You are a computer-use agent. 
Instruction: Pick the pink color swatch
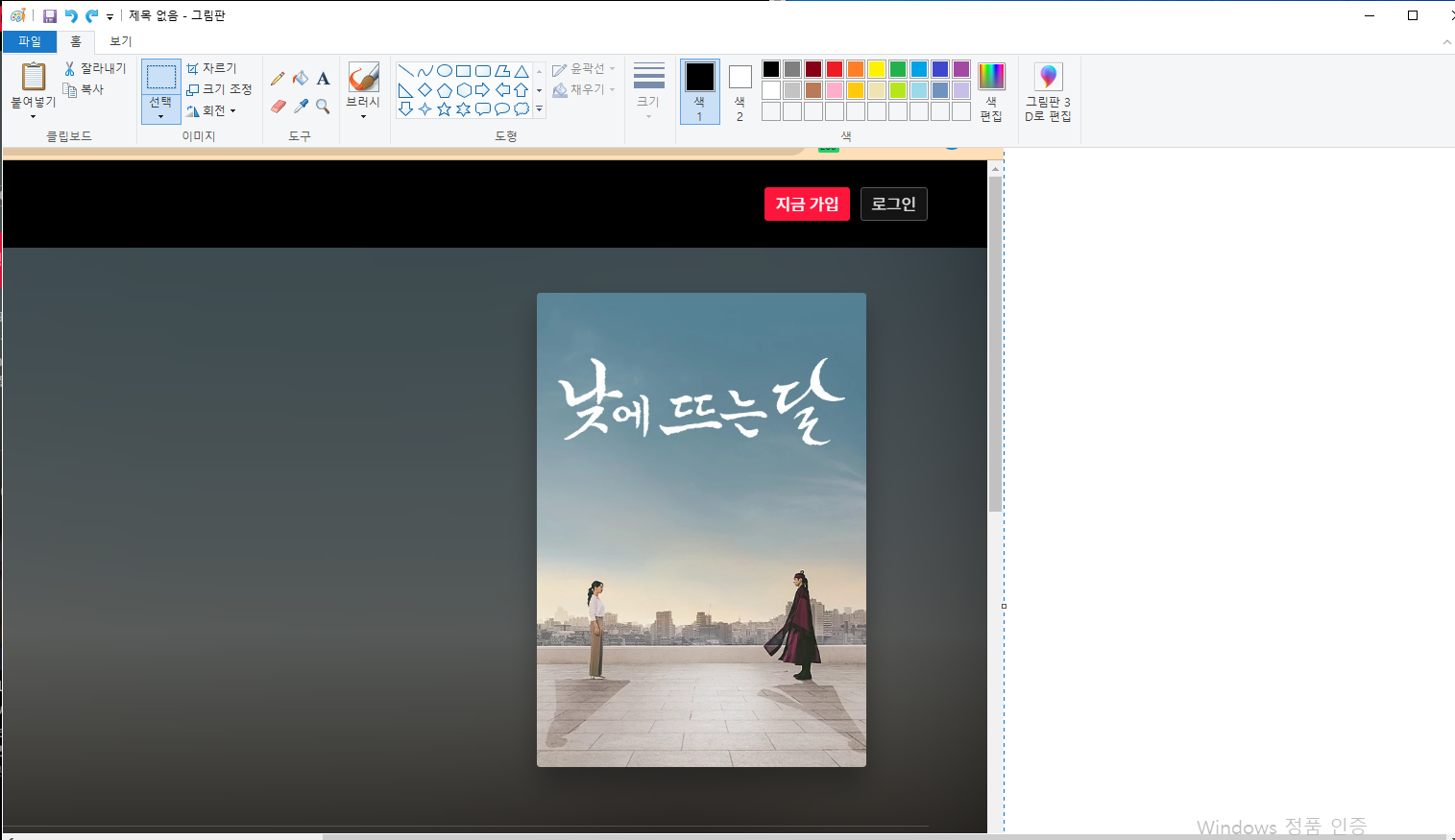point(835,90)
